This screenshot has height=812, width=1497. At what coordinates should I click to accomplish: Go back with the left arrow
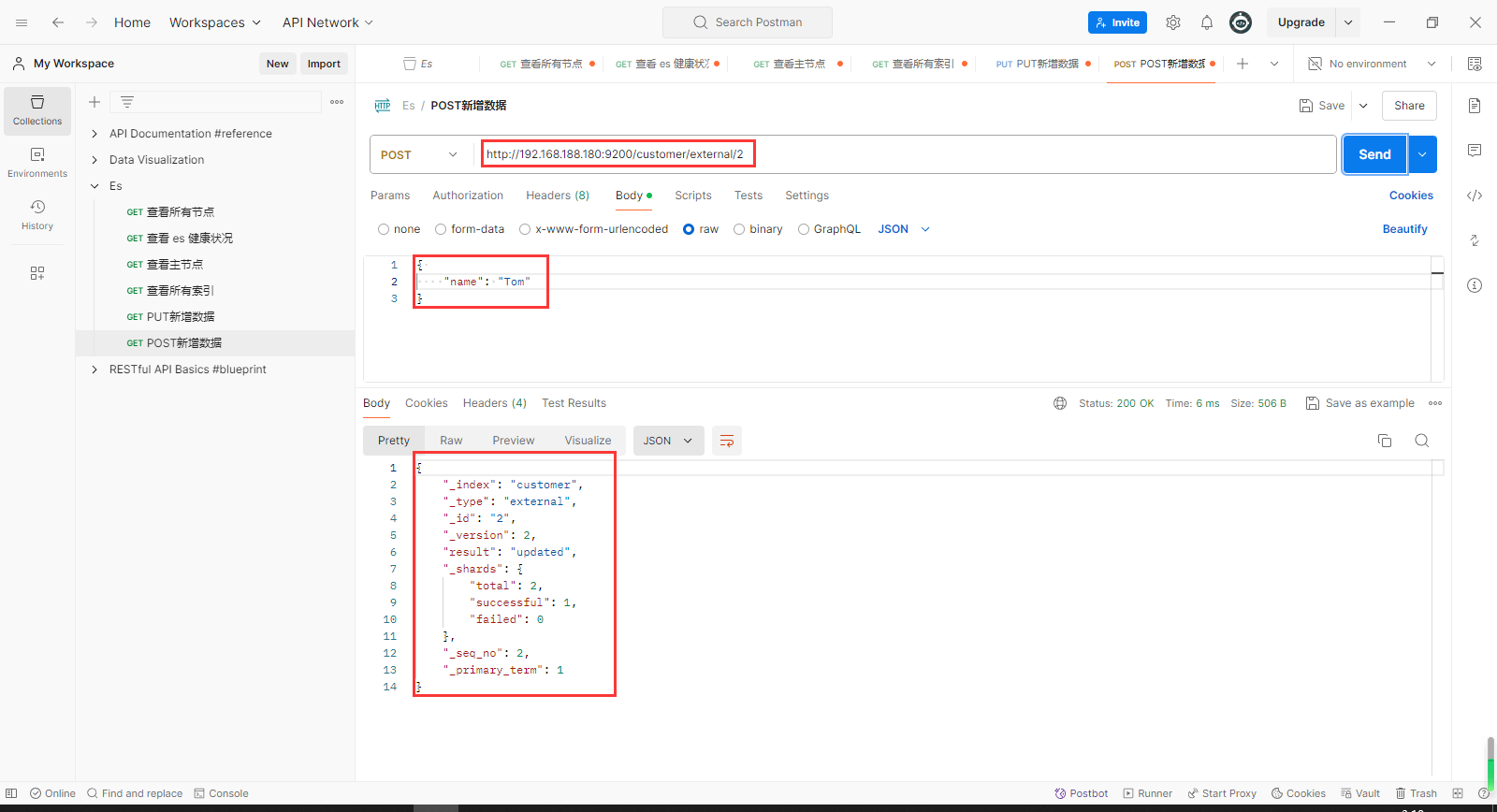(58, 22)
